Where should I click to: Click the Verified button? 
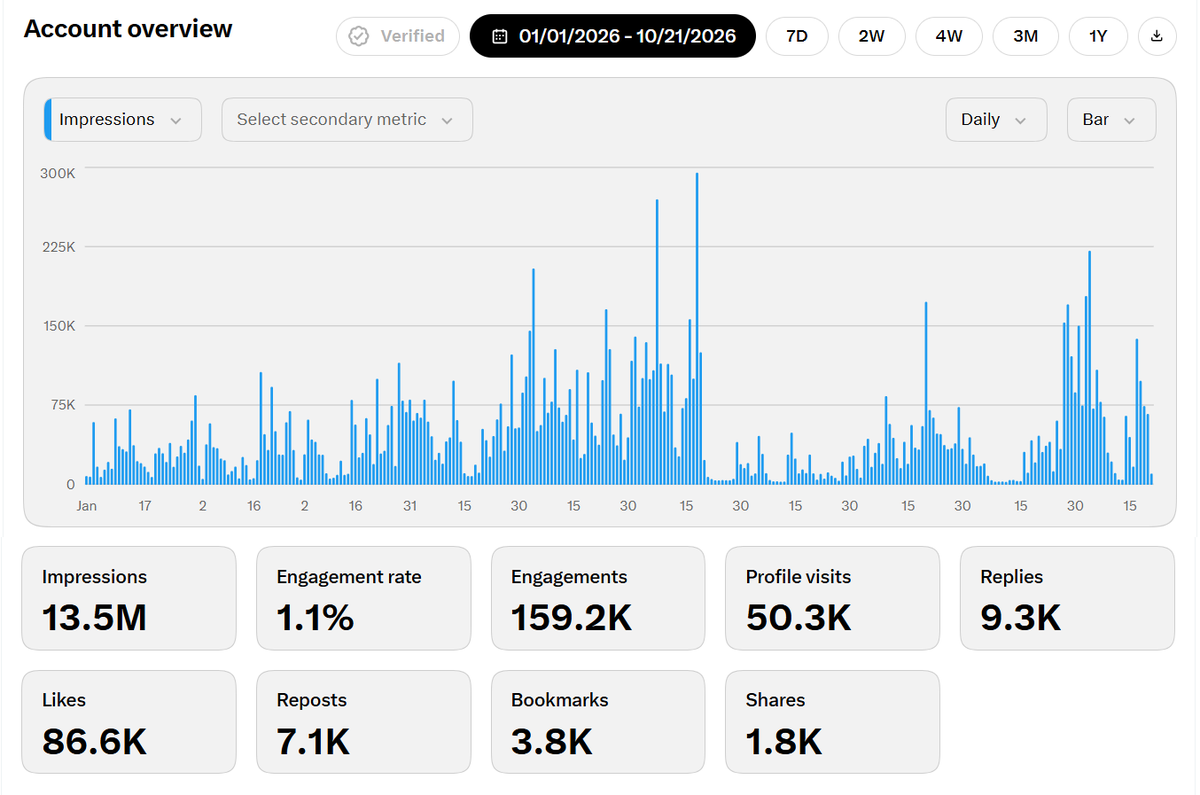click(x=398, y=36)
